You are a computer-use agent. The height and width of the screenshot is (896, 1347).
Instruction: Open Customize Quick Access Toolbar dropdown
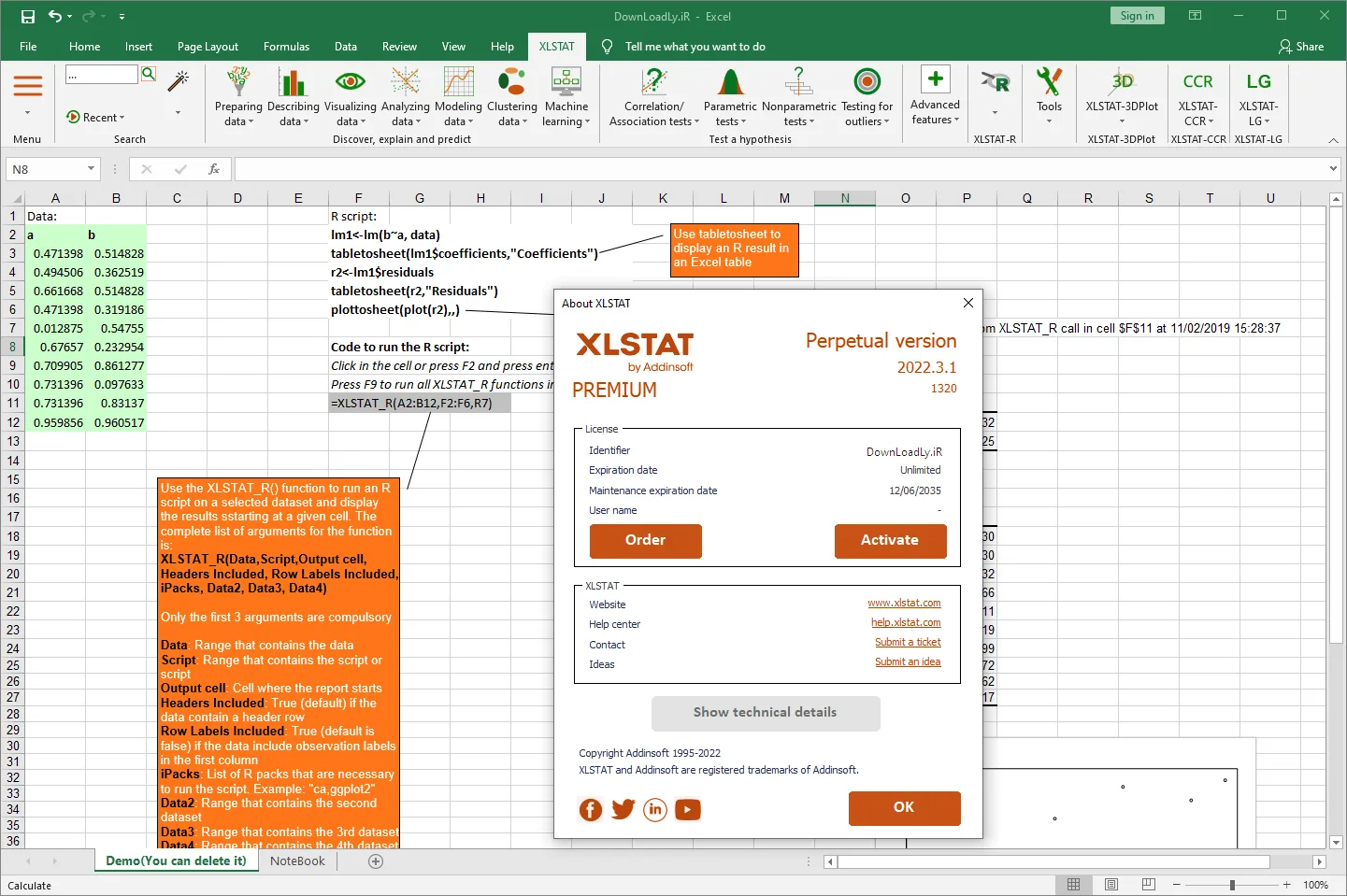pos(122,16)
